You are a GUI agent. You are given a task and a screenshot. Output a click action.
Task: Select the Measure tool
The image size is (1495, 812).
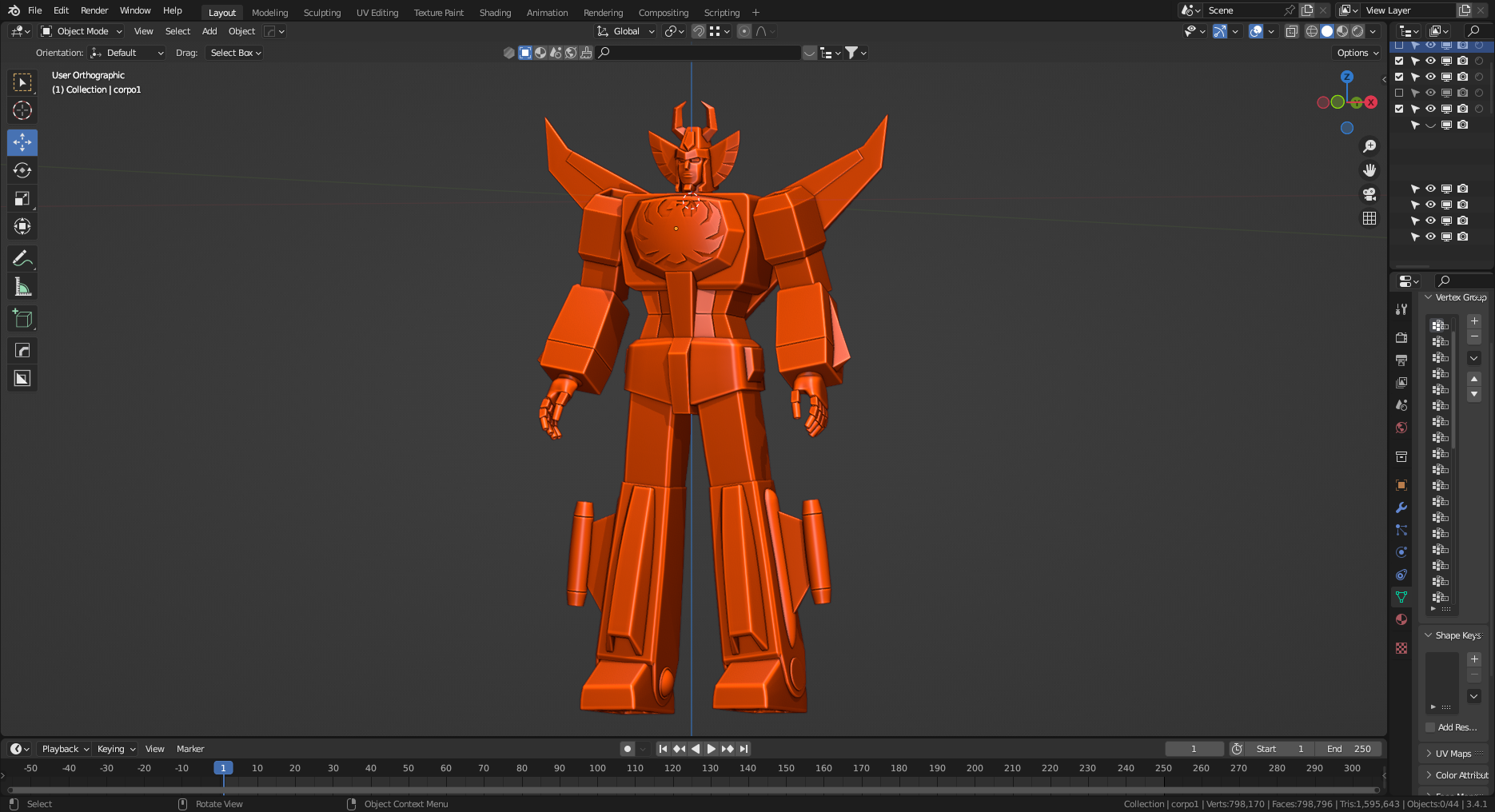click(x=22, y=286)
